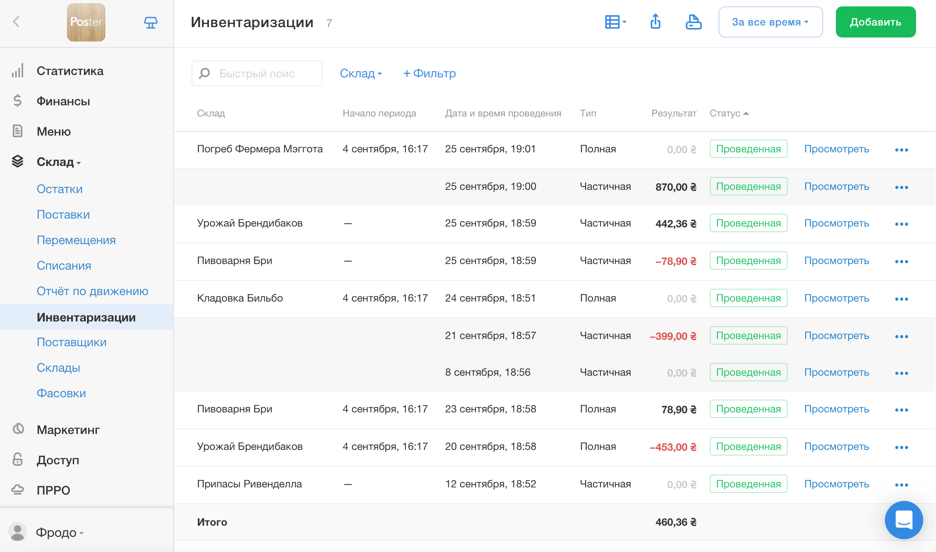
Task: Expand the 'За все время' period dropdown
Action: [770, 22]
